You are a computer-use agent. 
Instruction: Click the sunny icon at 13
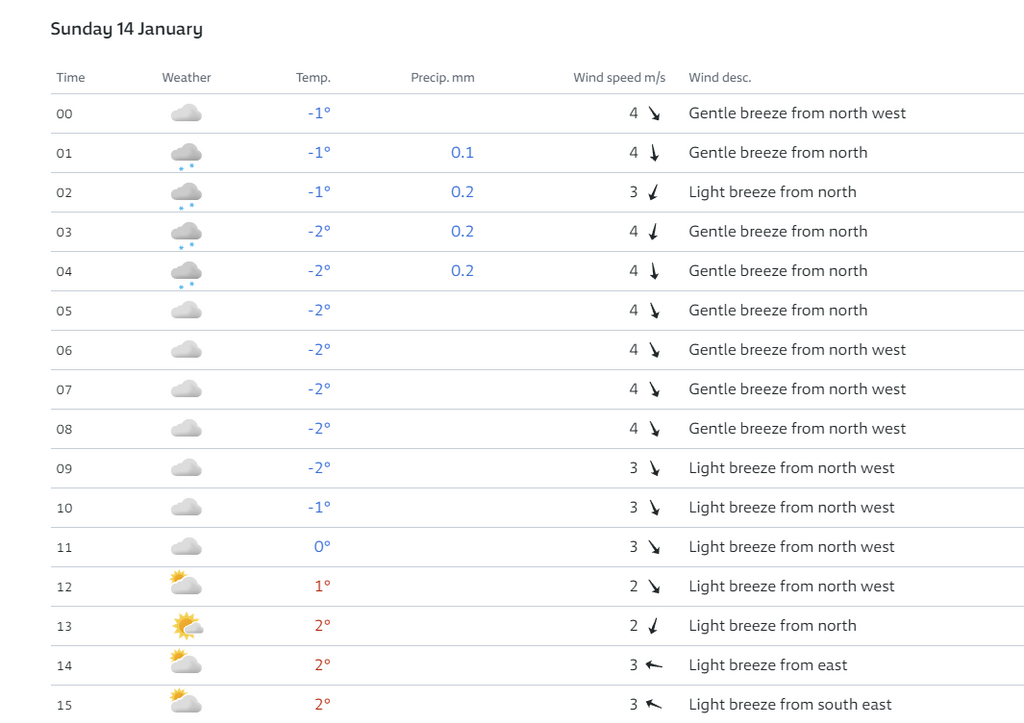click(187, 626)
